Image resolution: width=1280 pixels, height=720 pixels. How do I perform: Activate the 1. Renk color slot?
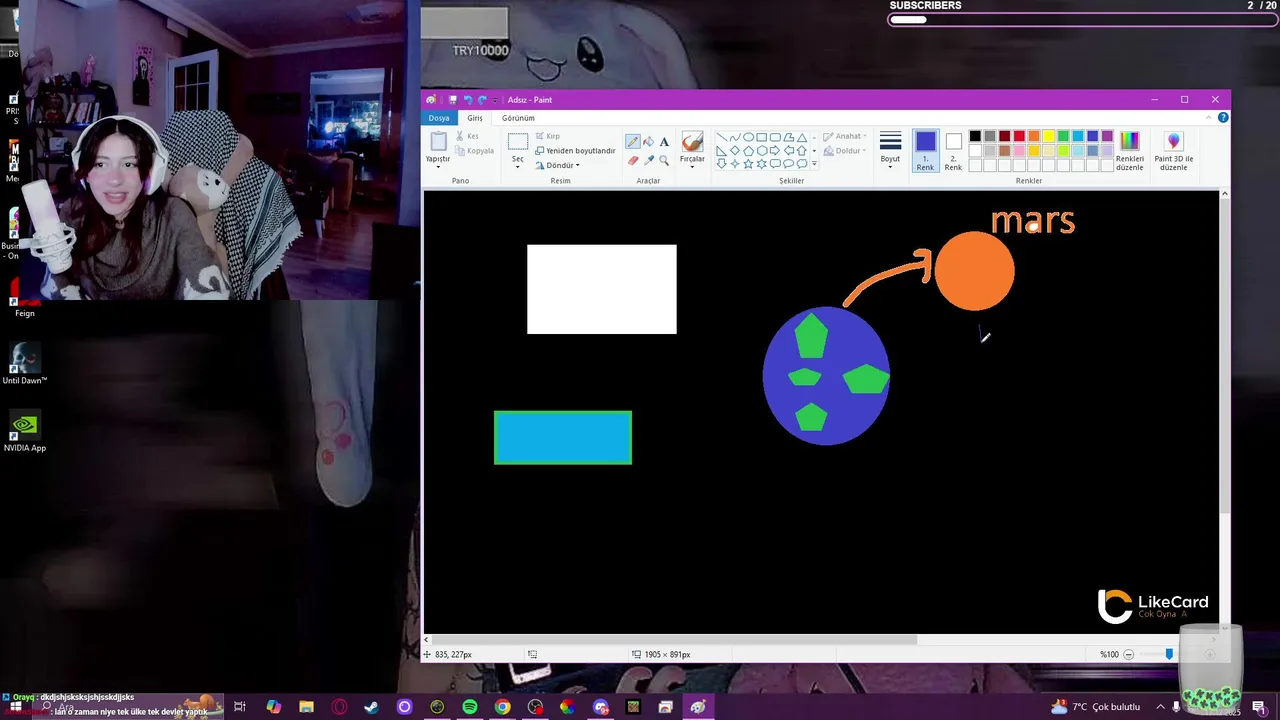925,150
